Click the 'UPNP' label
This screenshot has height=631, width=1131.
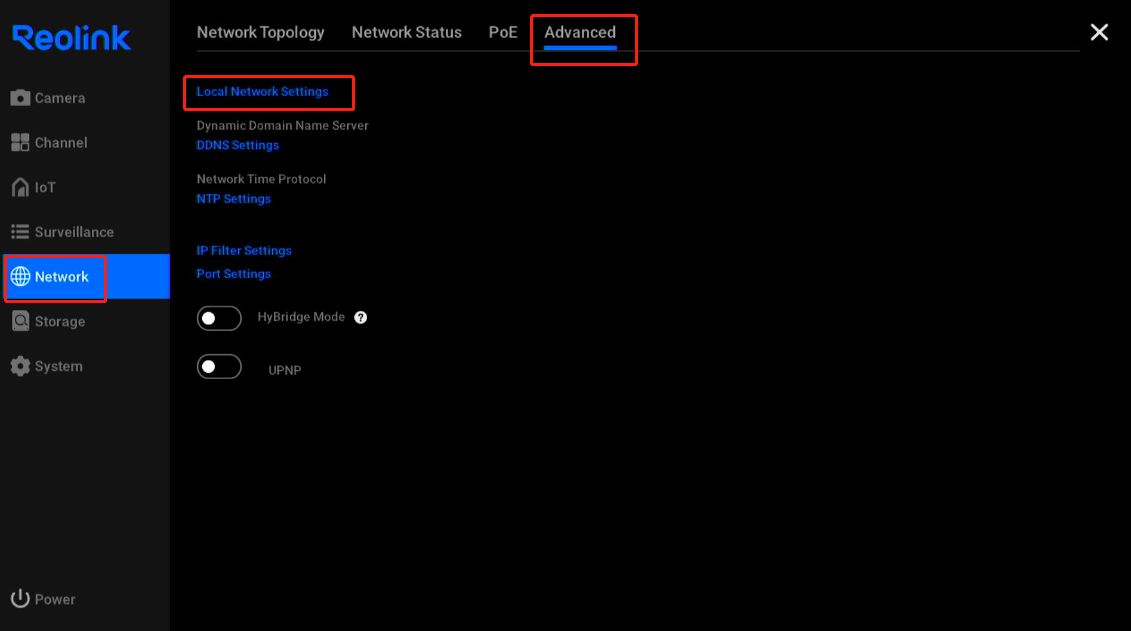point(285,370)
